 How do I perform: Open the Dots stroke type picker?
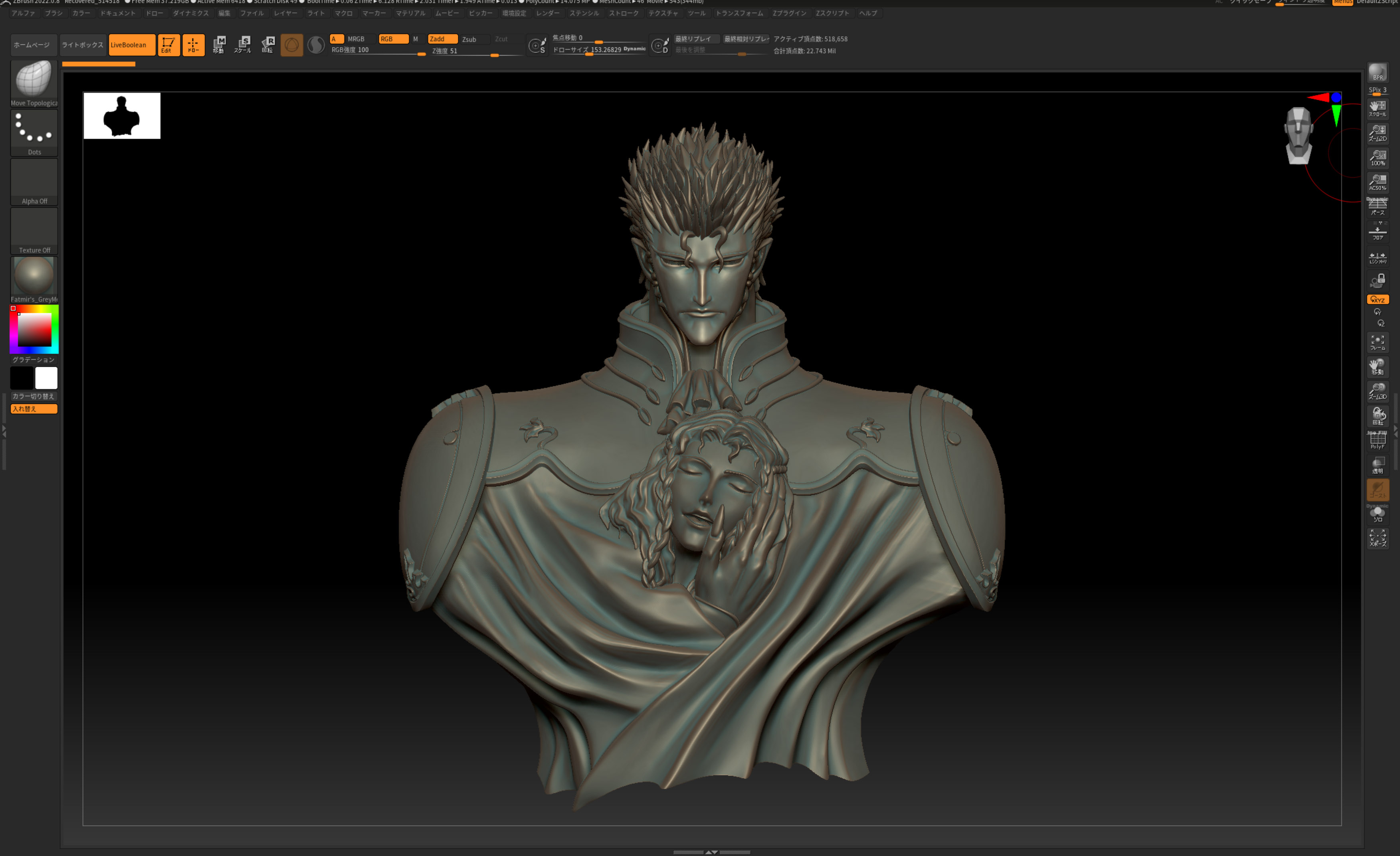tap(34, 132)
